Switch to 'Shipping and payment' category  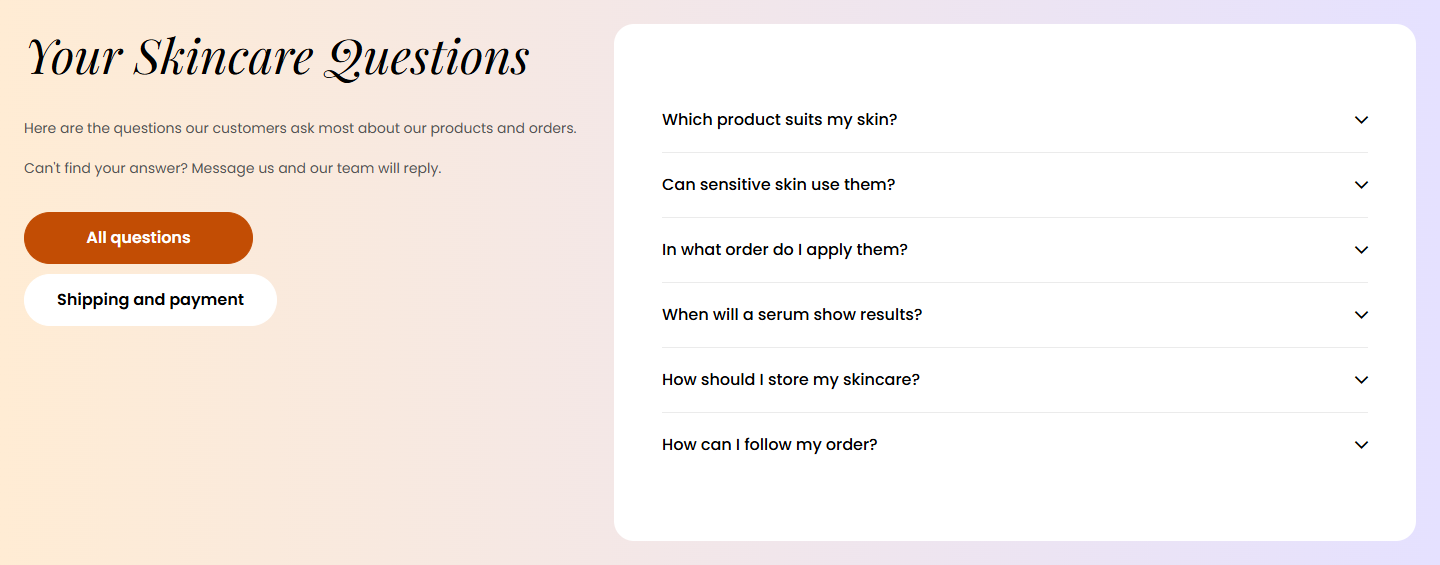tap(150, 300)
